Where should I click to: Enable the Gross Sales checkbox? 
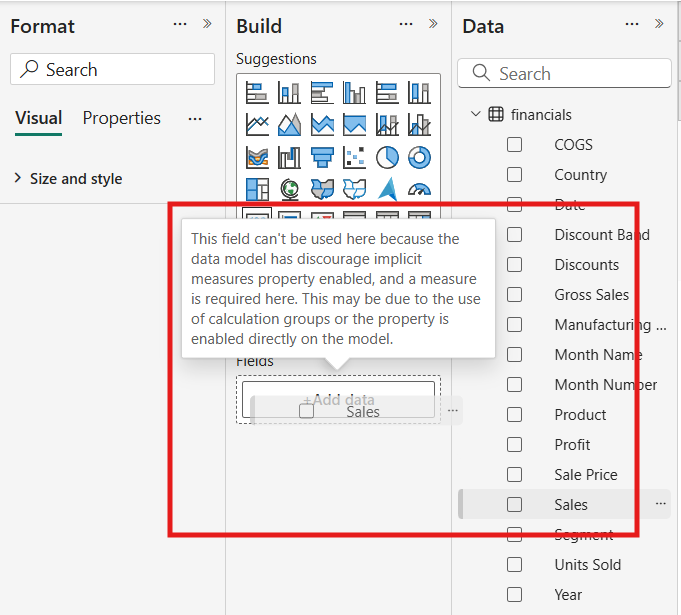click(x=514, y=294)
